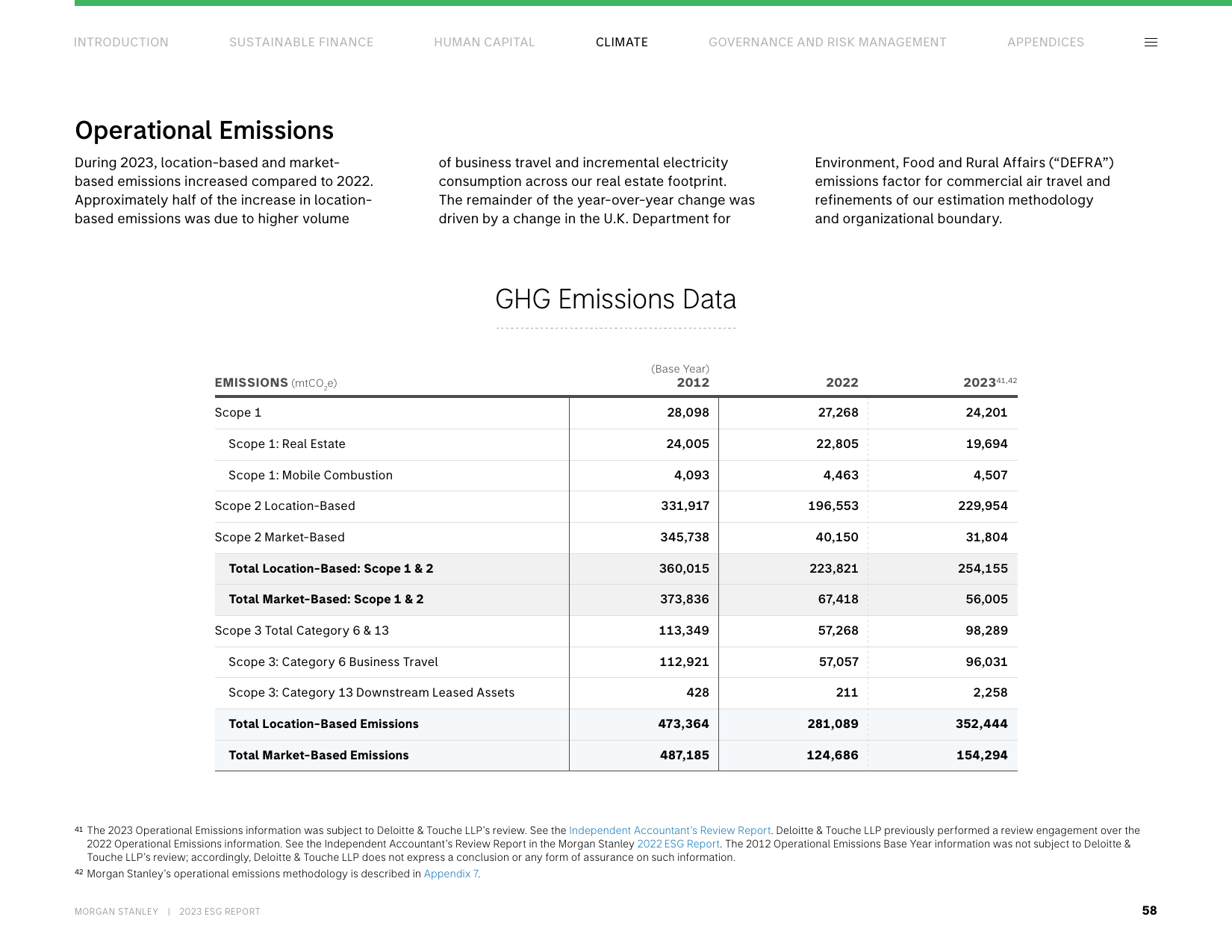Open the hamburger menu icon

[x=1151, y=43]
